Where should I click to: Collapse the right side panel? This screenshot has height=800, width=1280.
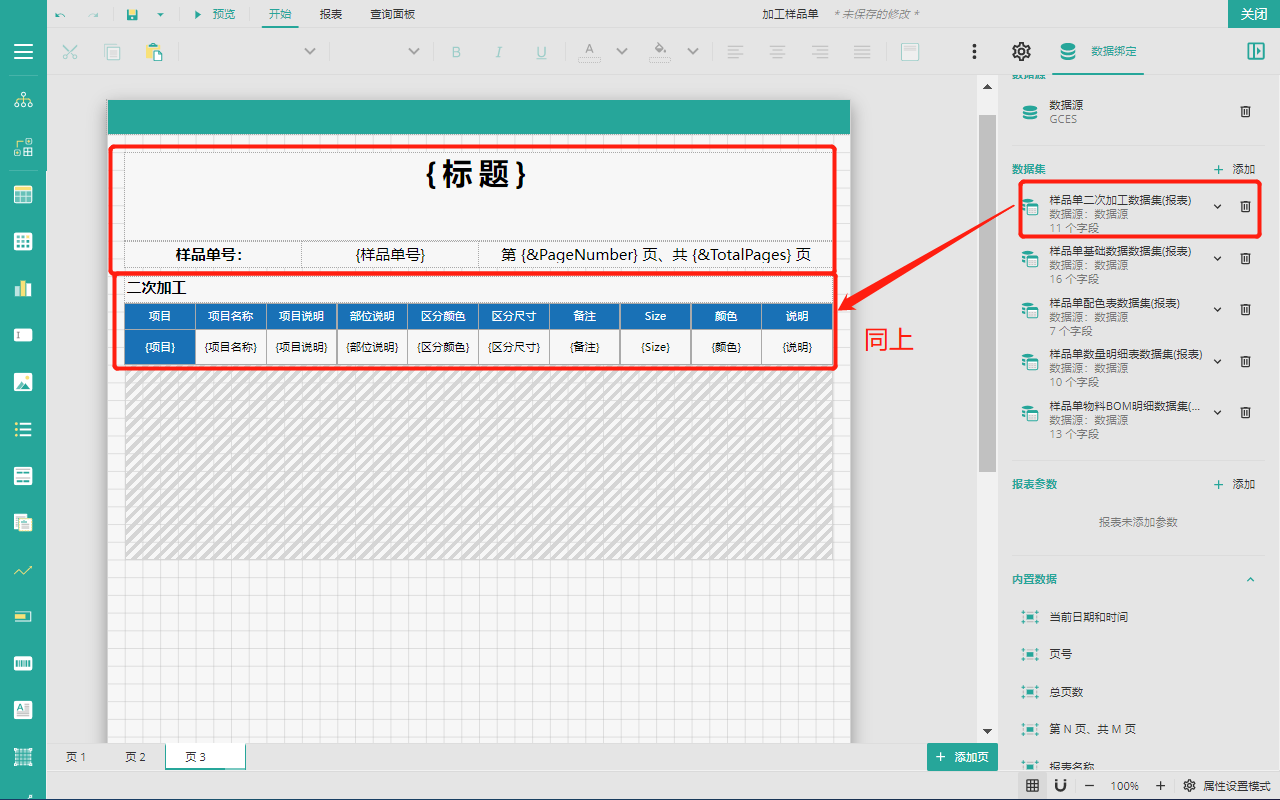[x=1255, y=52]
